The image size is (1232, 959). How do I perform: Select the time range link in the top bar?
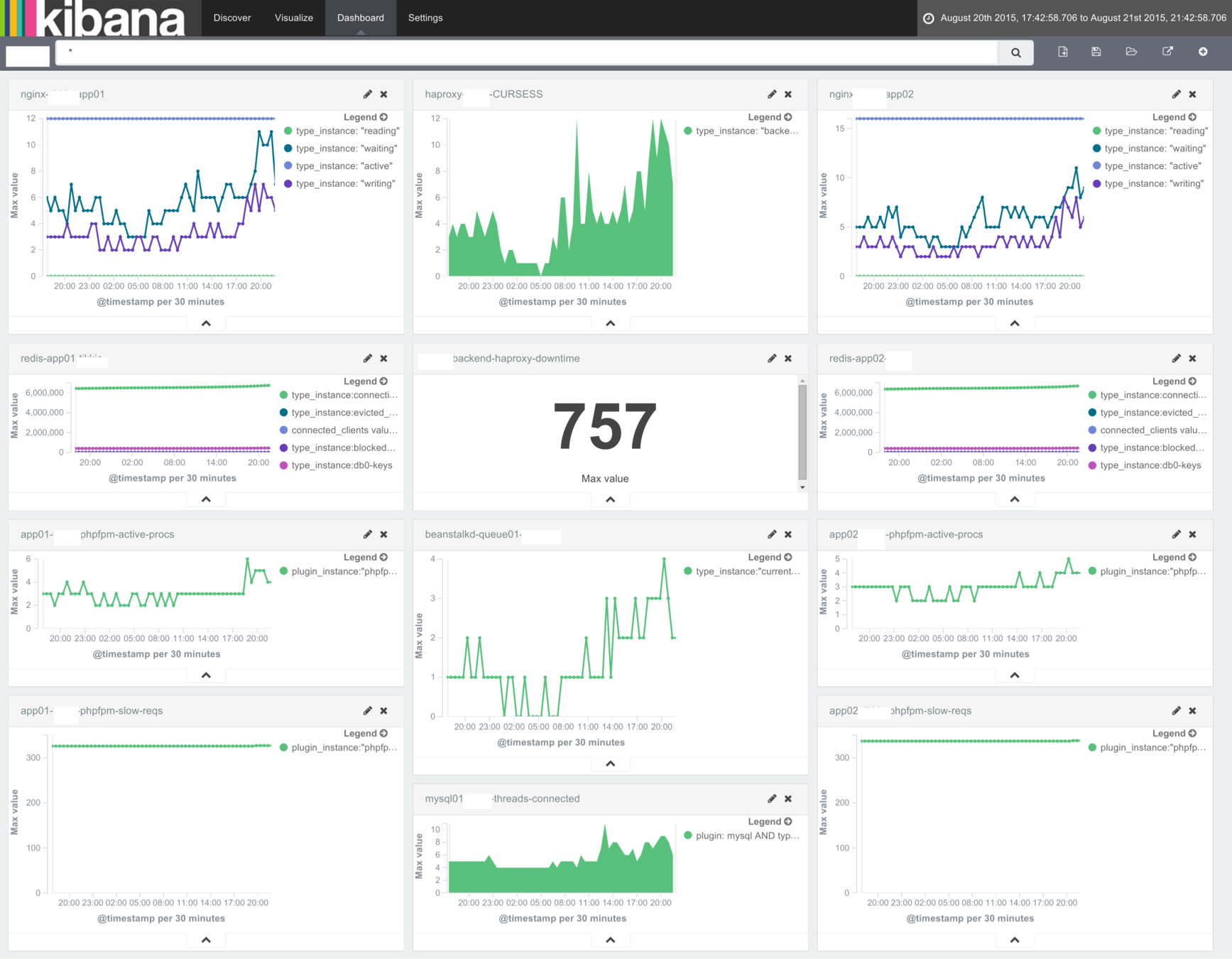pos(1079,18)
